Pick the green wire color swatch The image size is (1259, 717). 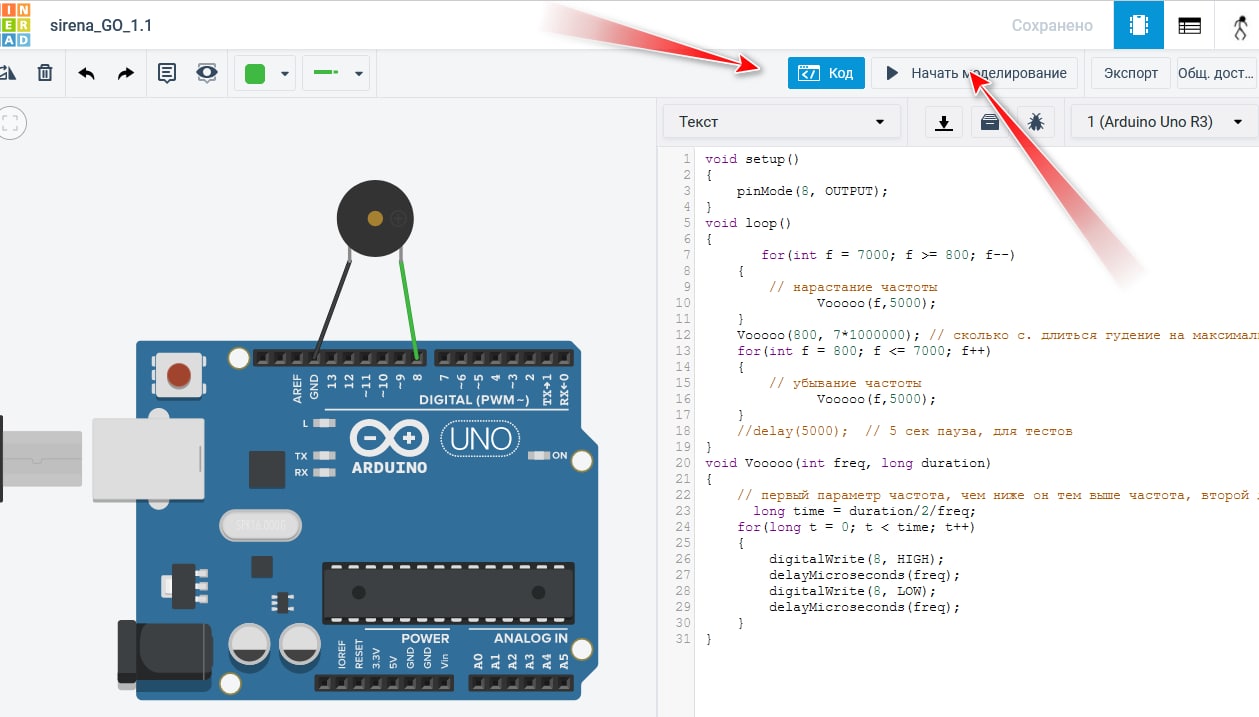(x=255, y=73)
